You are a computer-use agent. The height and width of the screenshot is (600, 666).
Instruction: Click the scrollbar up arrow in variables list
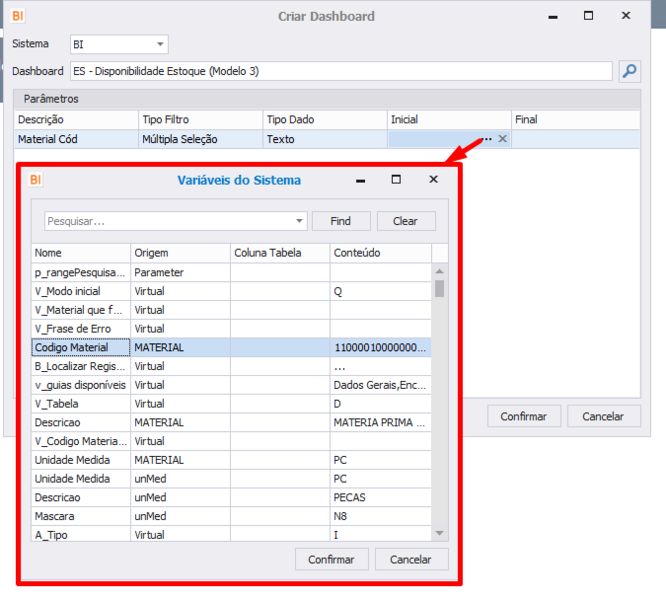pyautogui.click(x=440, y=271)
